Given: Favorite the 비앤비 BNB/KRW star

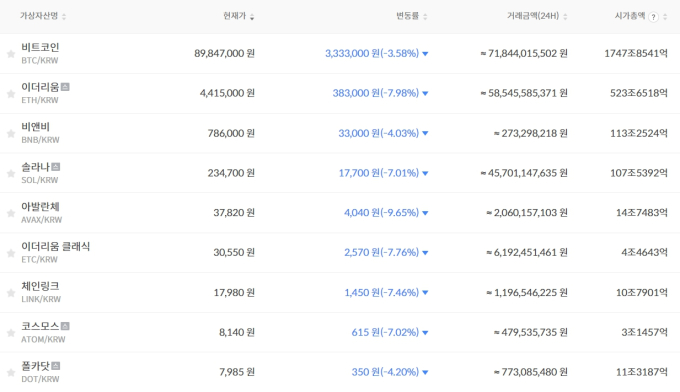Looking at the screenshot, I should point(11,134).
